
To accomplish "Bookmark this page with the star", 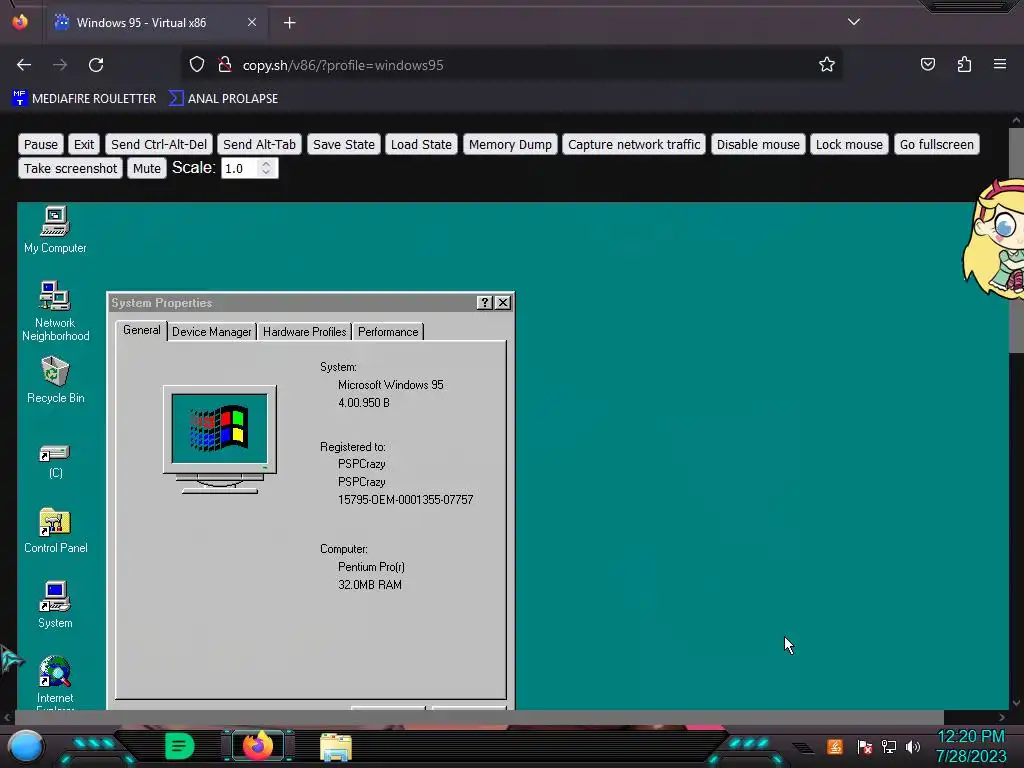I will (827, 64).
